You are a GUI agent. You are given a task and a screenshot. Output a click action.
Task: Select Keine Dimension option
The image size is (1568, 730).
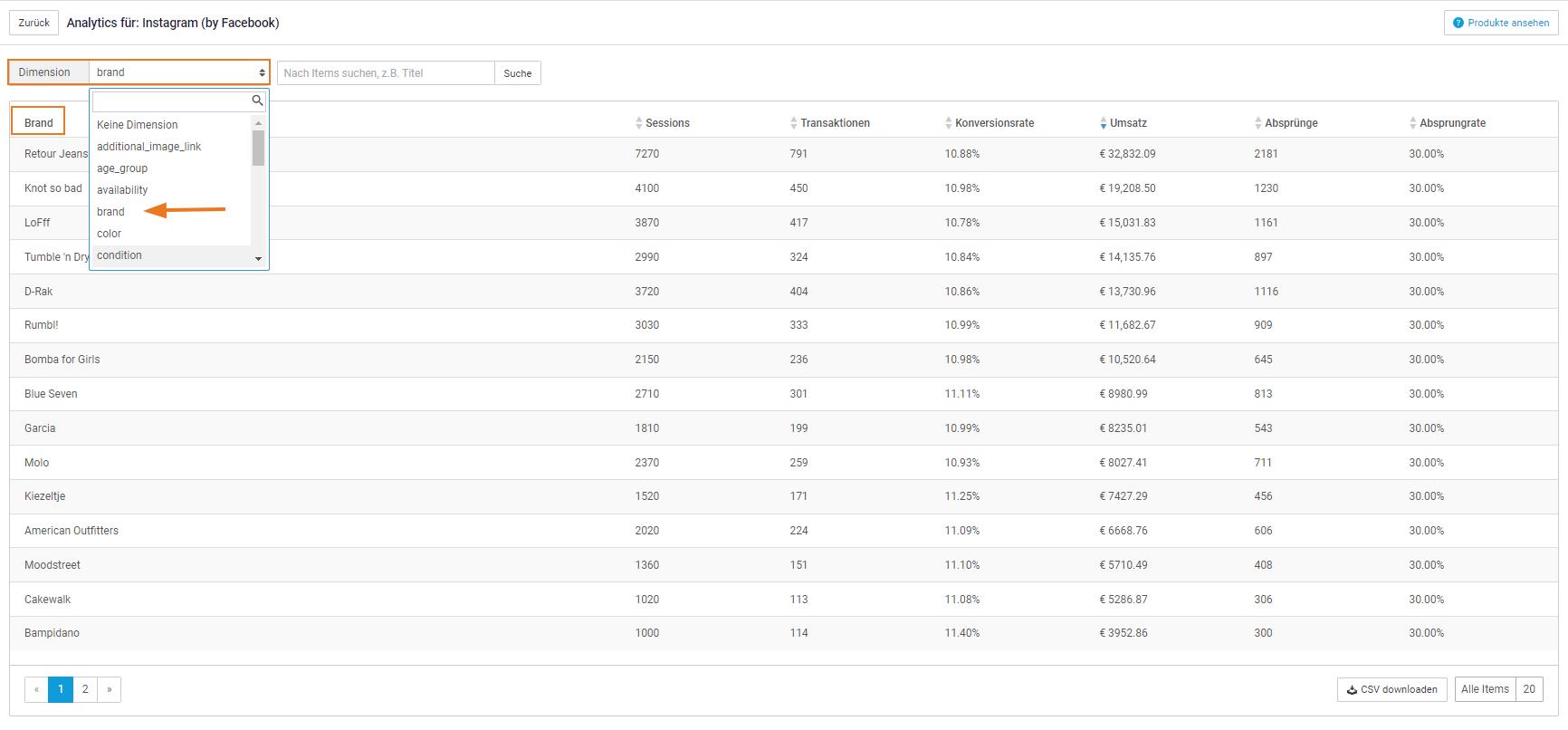coord(170,125)
